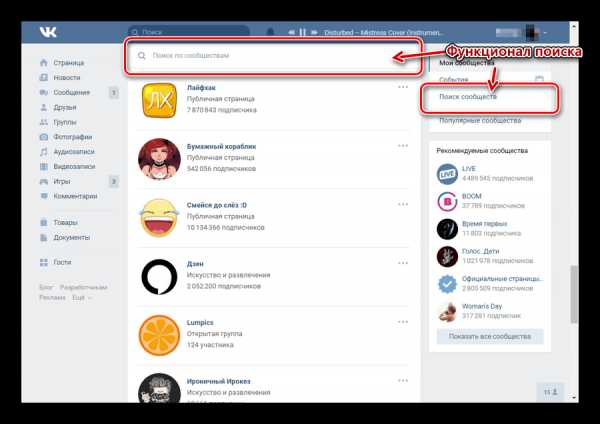Open the Бумажный кораблик link
600x424 pixels.
pyautogui.click(x=221, y=147)
